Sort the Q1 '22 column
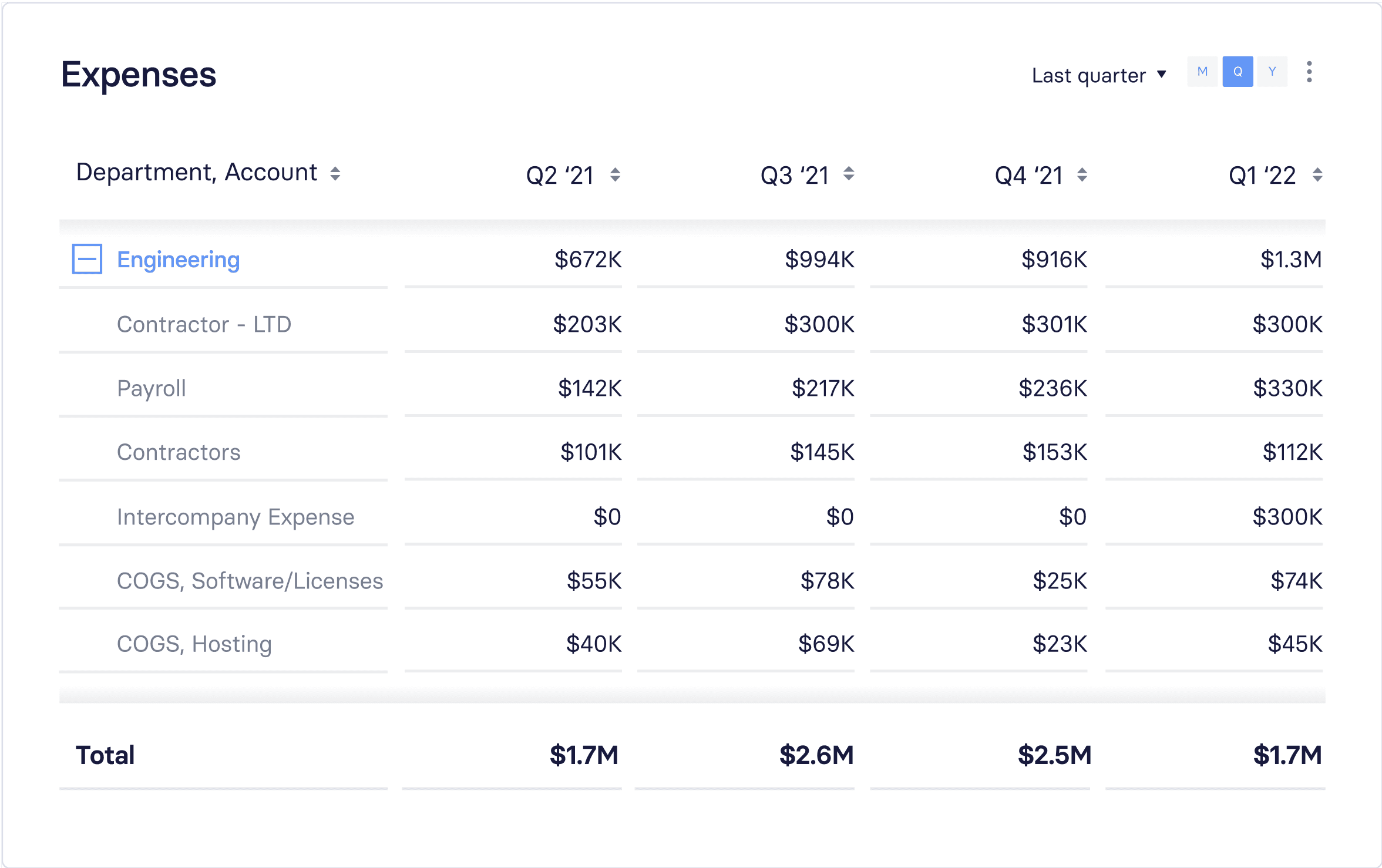Screen dimensions: 1382x868 [1317, 175]
